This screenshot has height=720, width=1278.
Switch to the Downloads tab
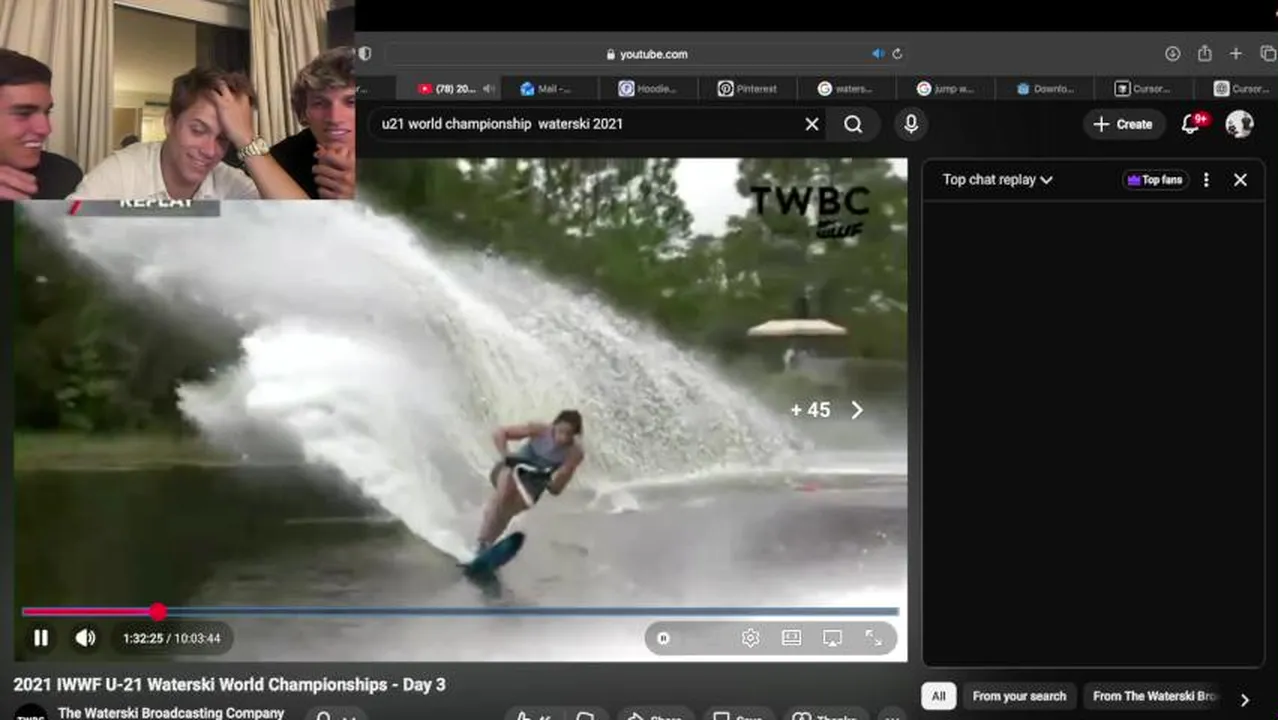tap(1044, 88)
